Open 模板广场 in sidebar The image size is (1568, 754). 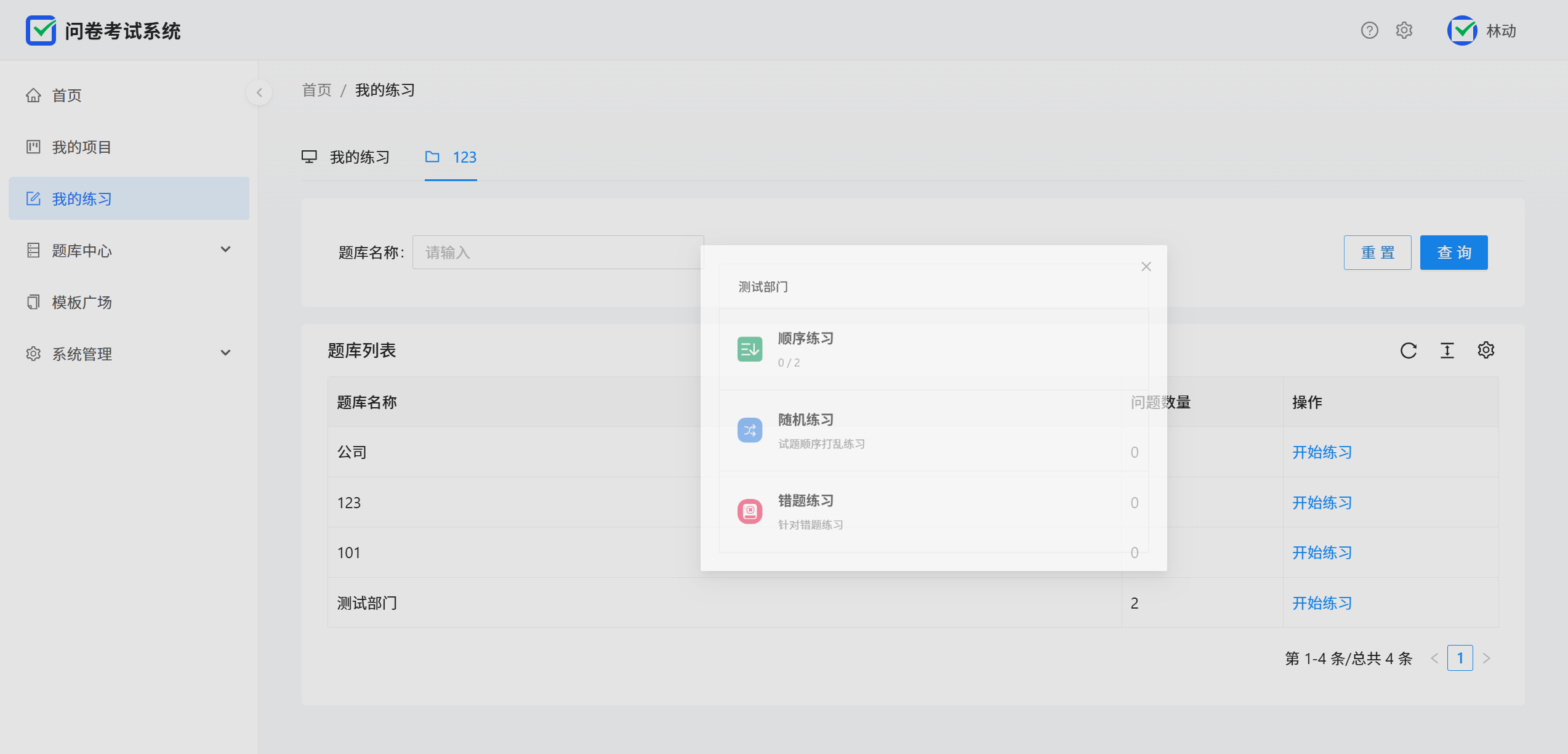(81, 302)
